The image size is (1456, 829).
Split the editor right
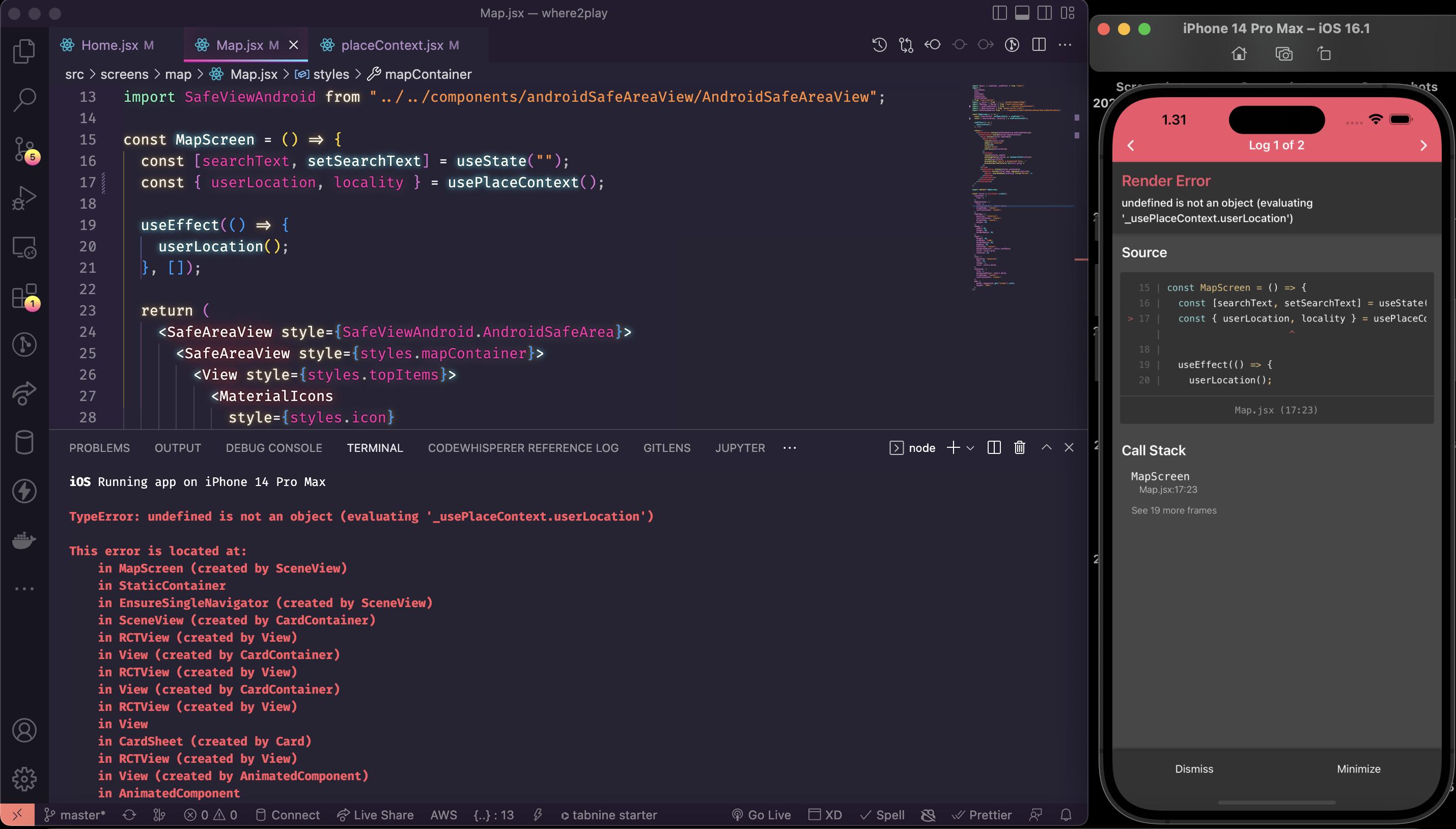coord(1039,45)
